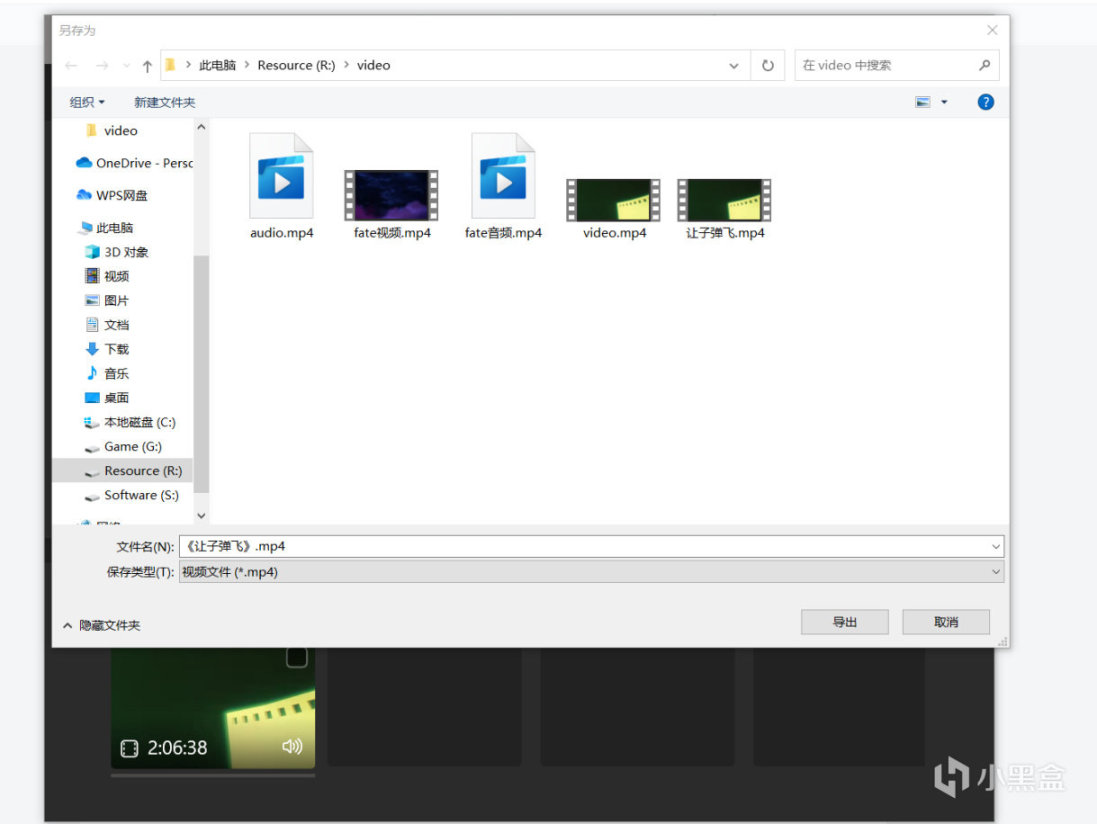Open 音乐 folder
Viewport: 1097px width, 824px height.
pos(107,374)
